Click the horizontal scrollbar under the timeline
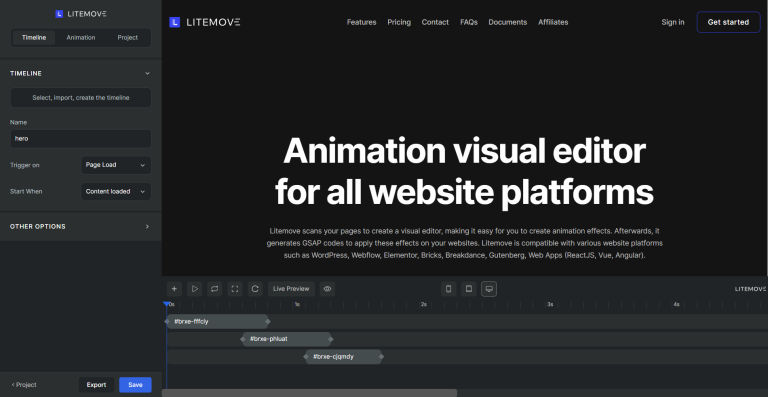This screenshot has width=768, height=397. pyautogui.click(x=310, y=393)
